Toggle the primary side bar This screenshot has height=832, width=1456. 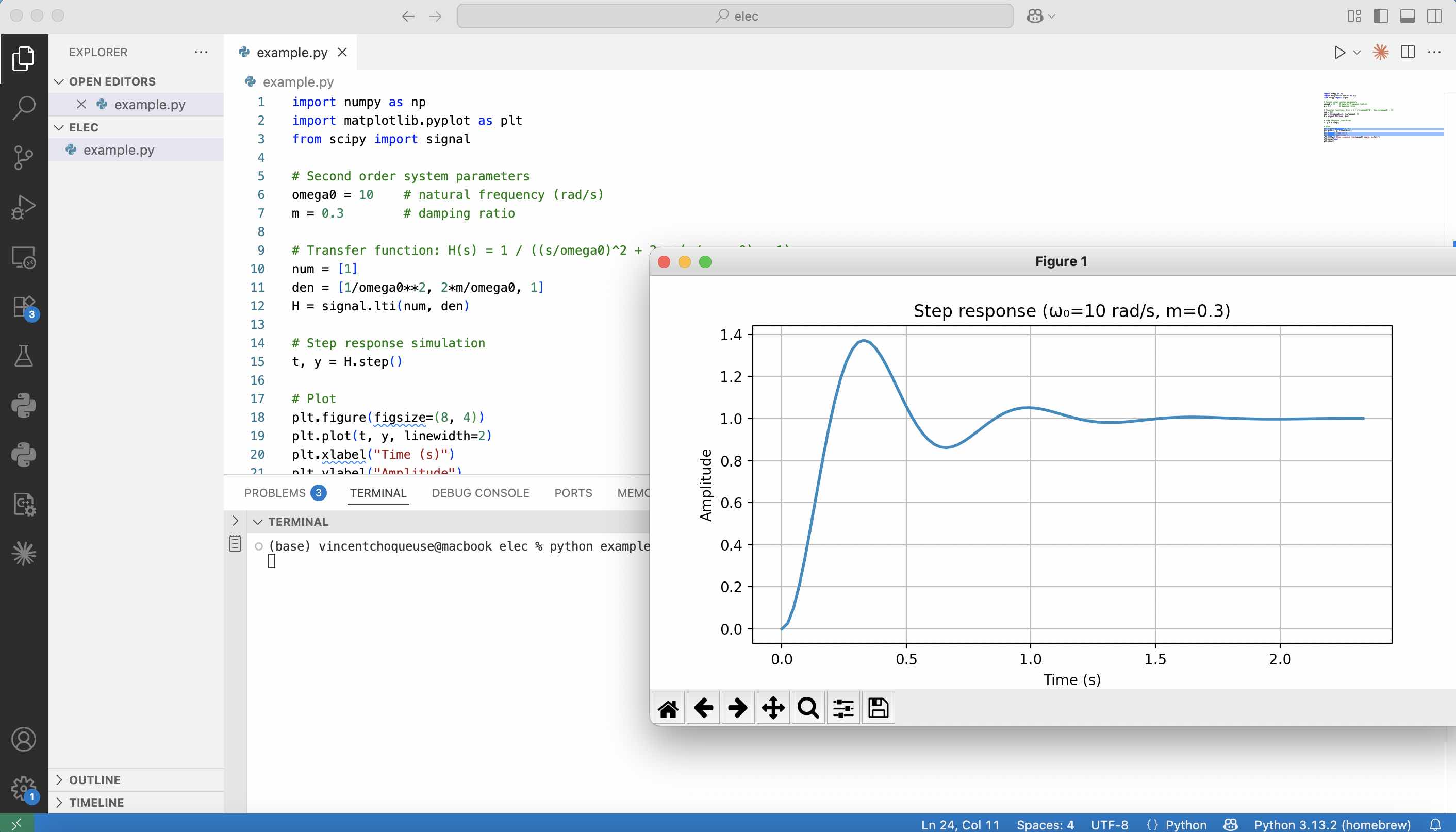tap(1381, 16)
